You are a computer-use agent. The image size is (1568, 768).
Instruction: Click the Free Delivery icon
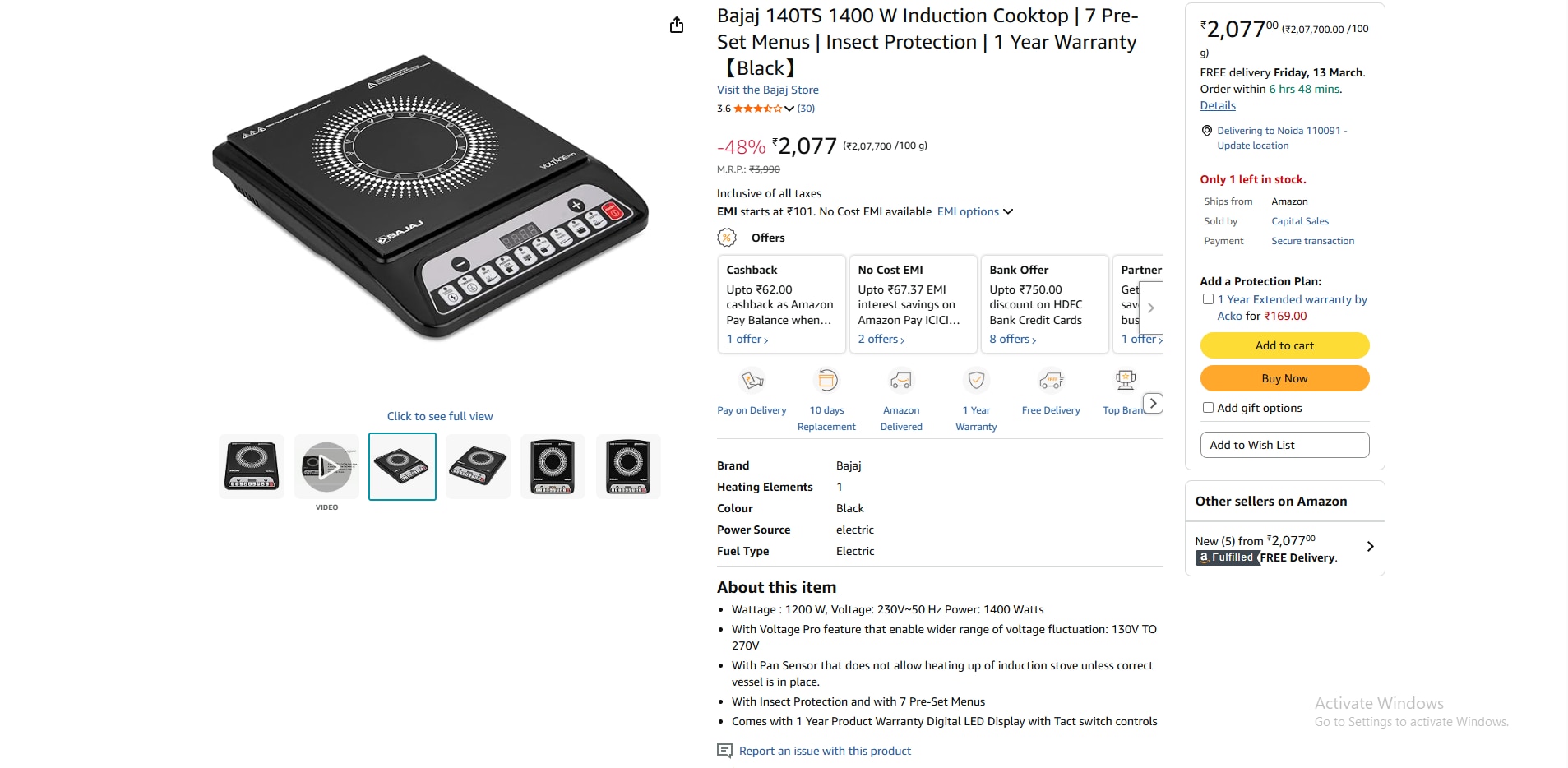tap(1051, 381)
